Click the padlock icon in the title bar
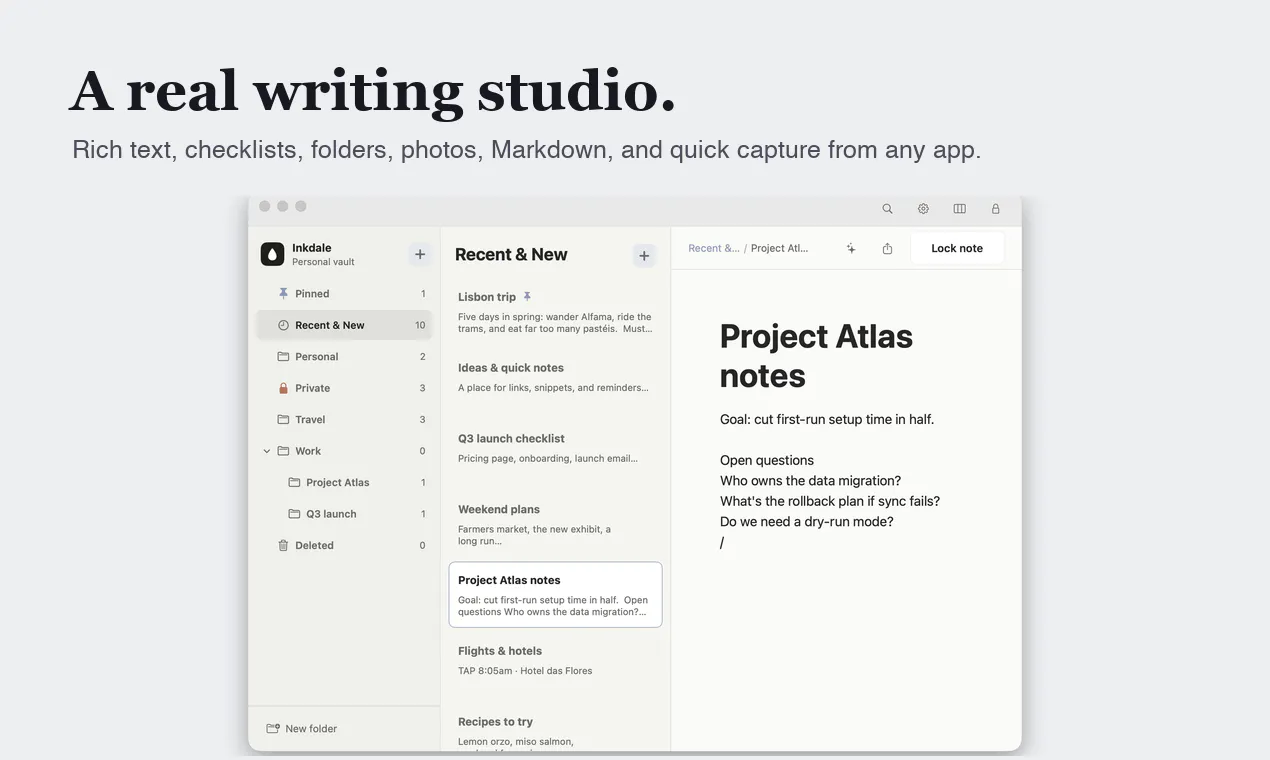Screen dimensions: 1270x760 [x=996, y=209]
